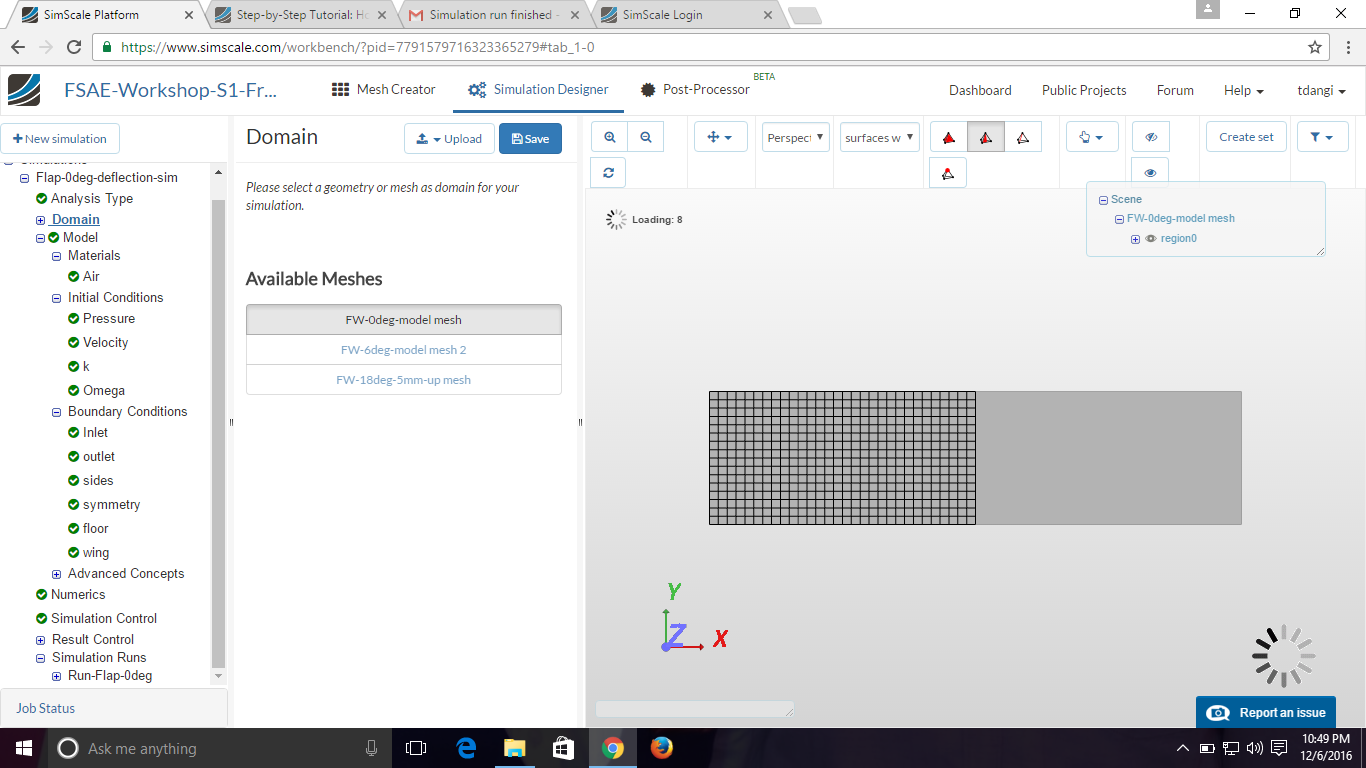
Task: Zoom in on the 3D viewer
Action: [609, 137]
